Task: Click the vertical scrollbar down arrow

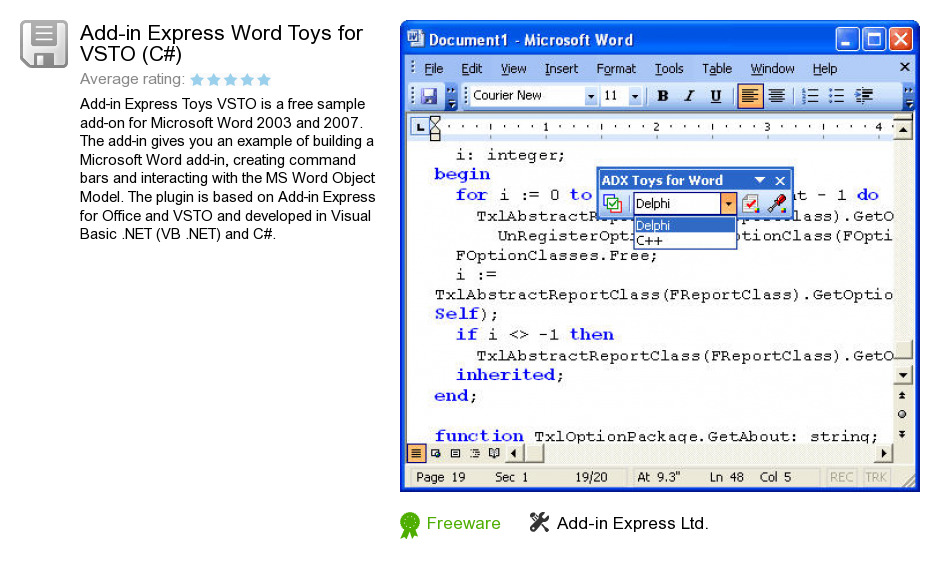Action: point(903,376)
